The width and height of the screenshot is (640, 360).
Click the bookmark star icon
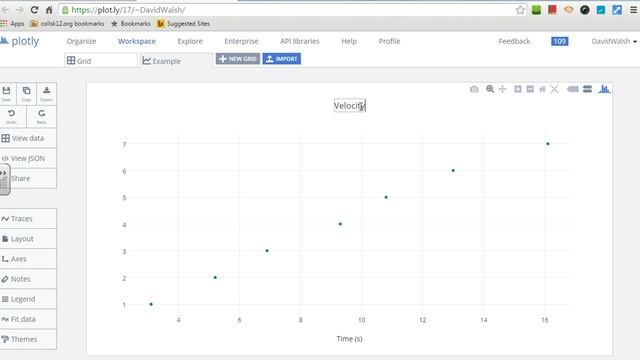tap(520, 10)
